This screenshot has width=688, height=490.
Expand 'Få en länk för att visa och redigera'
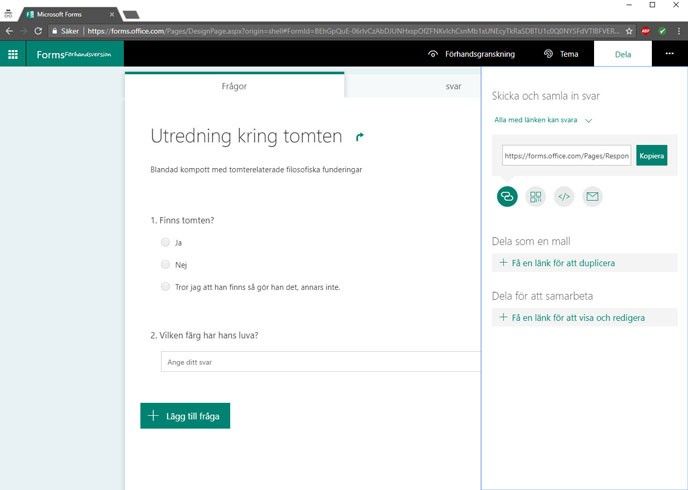coord(571,317)
